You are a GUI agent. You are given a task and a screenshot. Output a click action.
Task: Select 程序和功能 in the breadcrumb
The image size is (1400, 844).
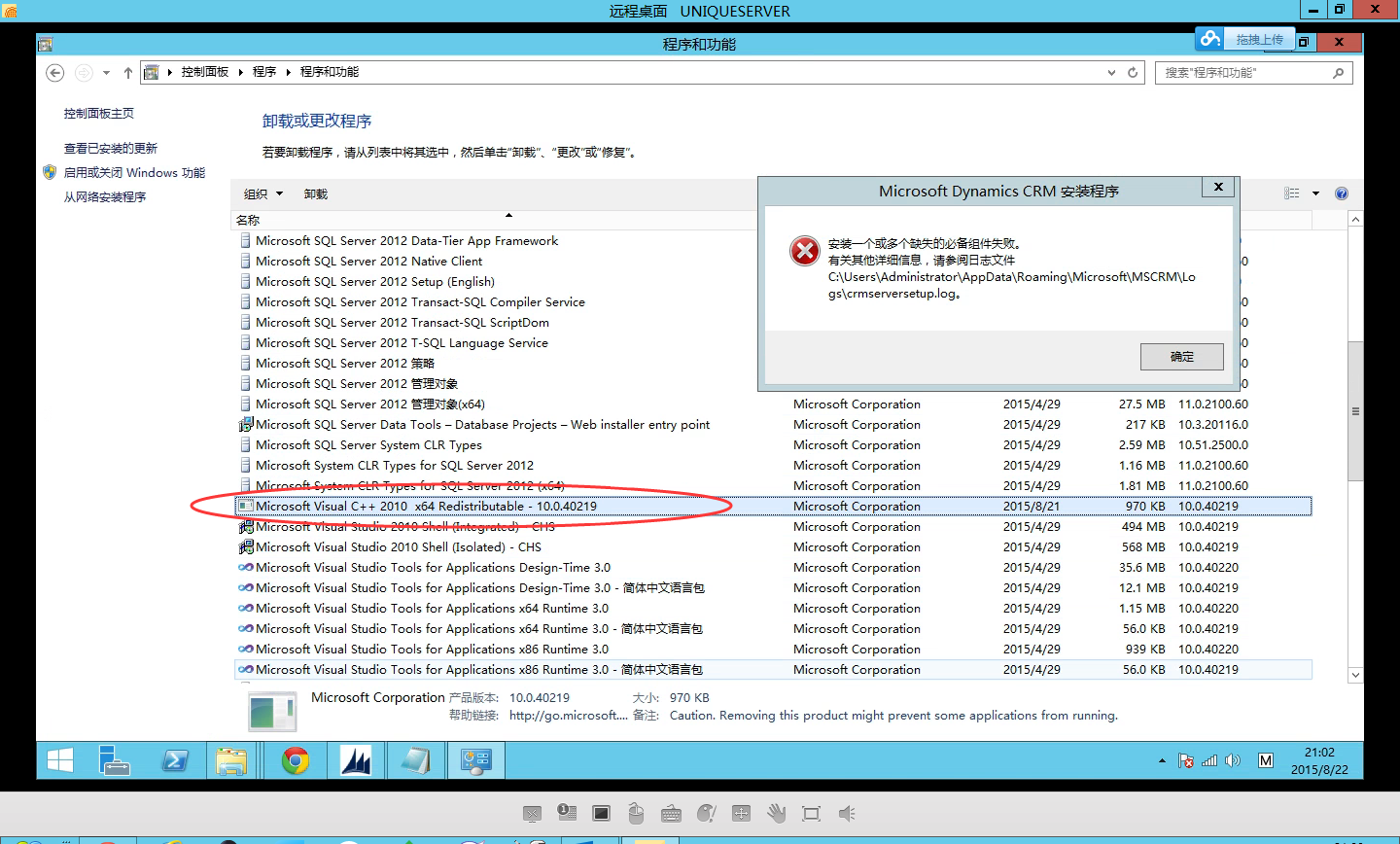(x=330, y=72)
